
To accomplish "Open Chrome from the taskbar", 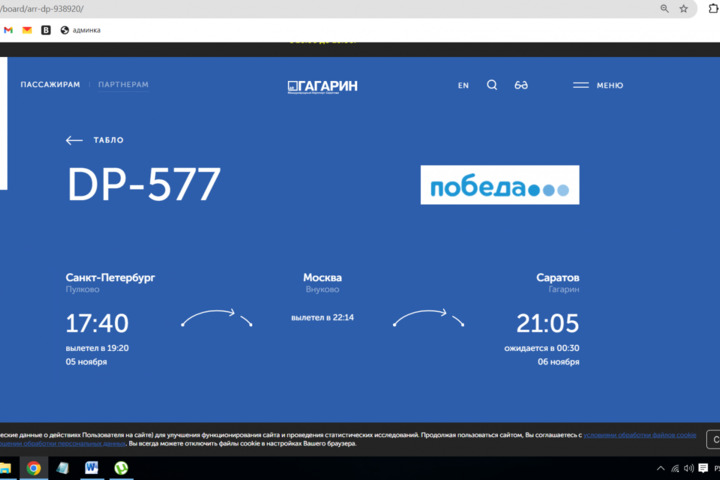I will (x=33, y=467).
